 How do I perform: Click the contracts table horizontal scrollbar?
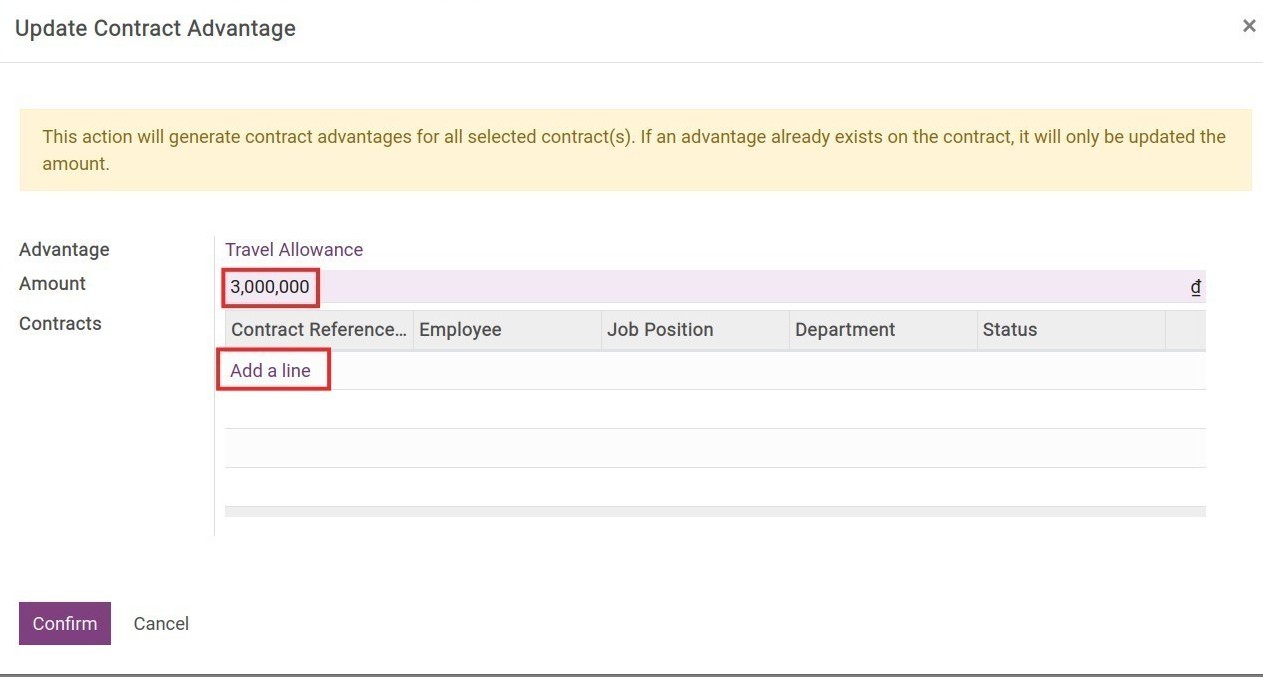pos(715,512)
